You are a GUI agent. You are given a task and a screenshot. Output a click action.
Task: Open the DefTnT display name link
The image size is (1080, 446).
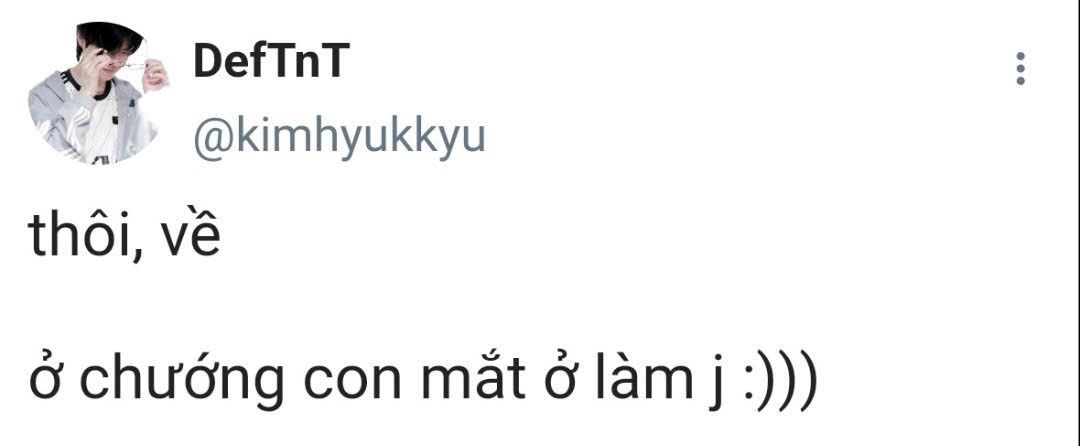click(x=271, y=60)
